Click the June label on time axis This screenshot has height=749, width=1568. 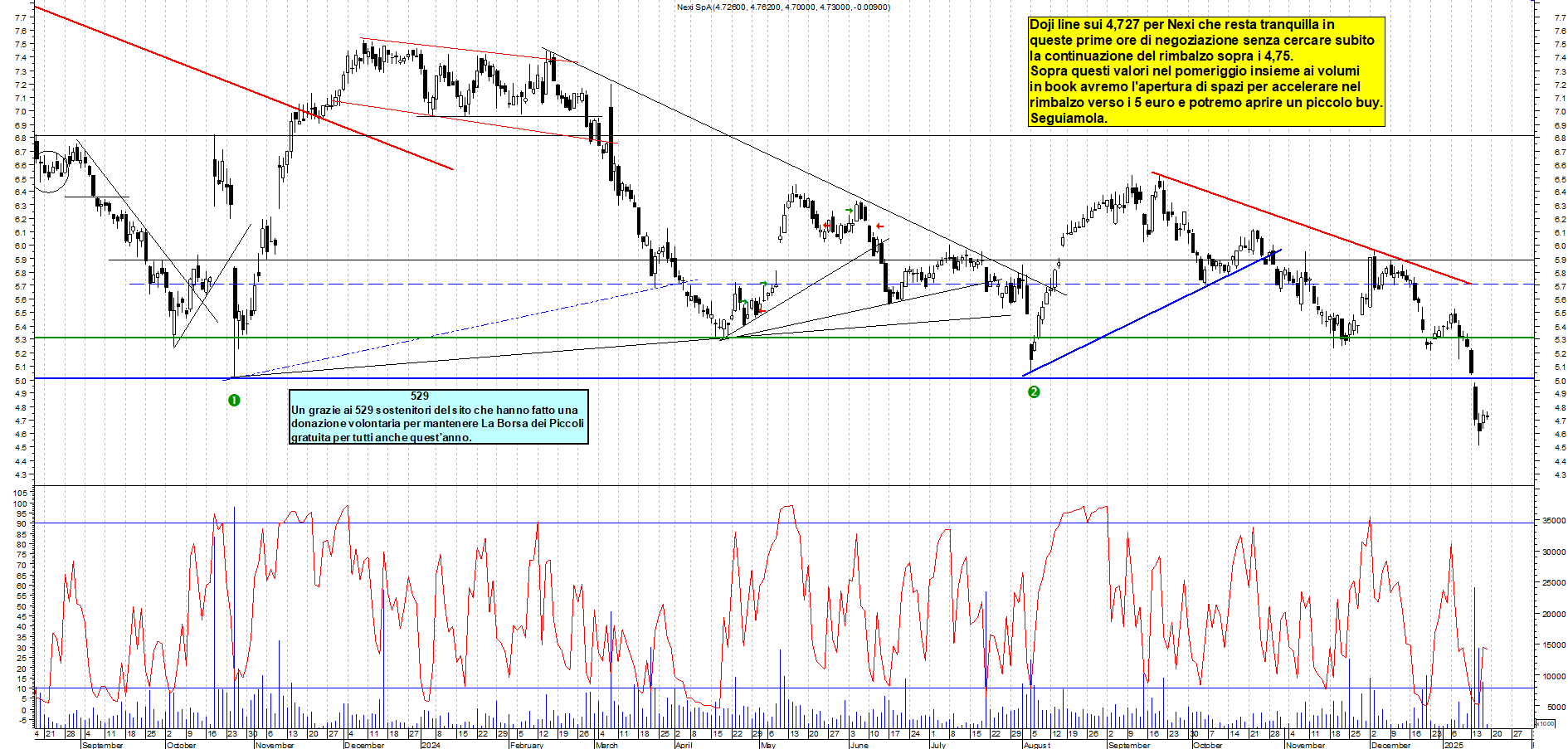point(859,745)
